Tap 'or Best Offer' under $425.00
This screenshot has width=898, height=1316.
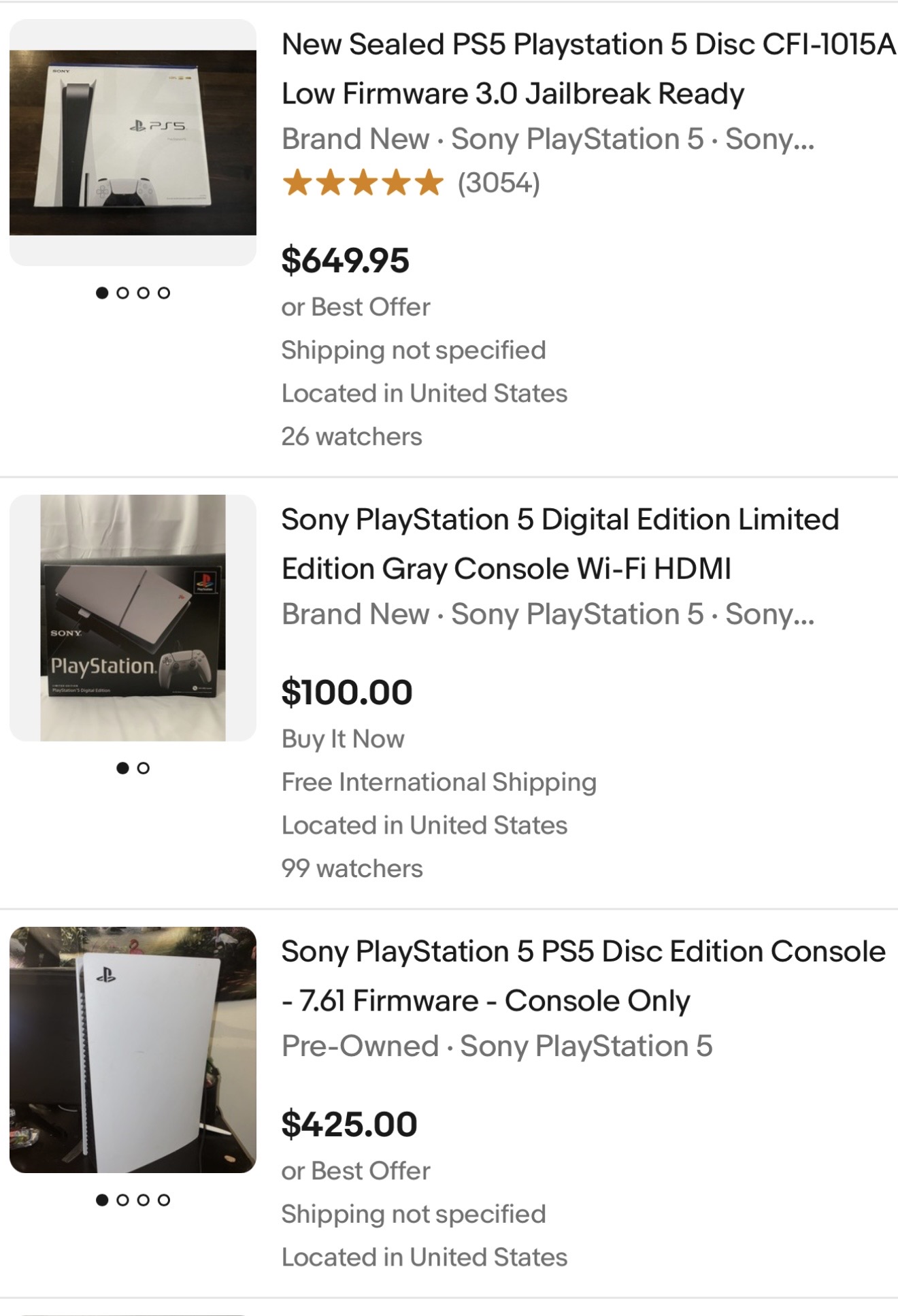[356, 1170]
